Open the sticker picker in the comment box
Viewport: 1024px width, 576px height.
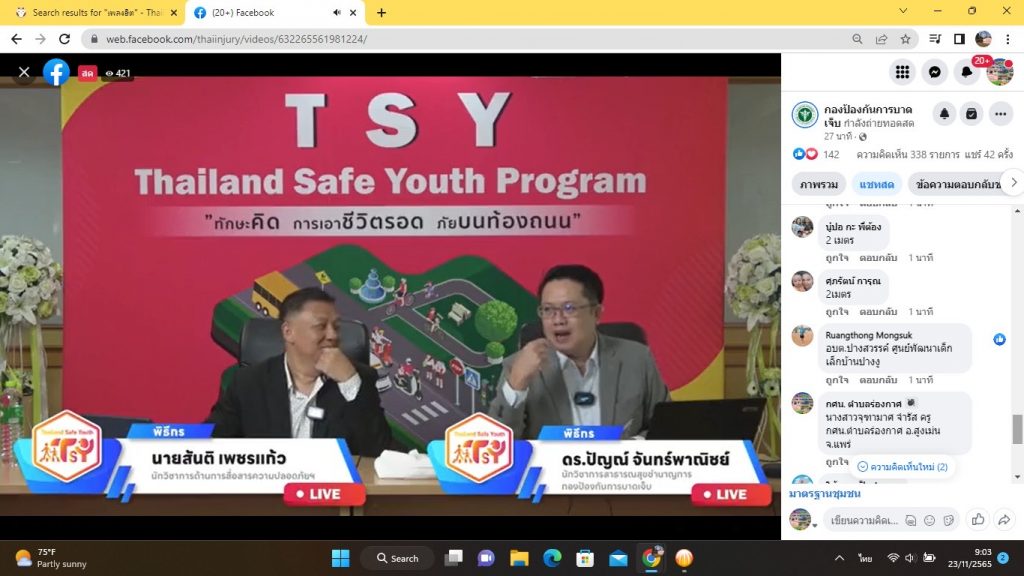948,520
